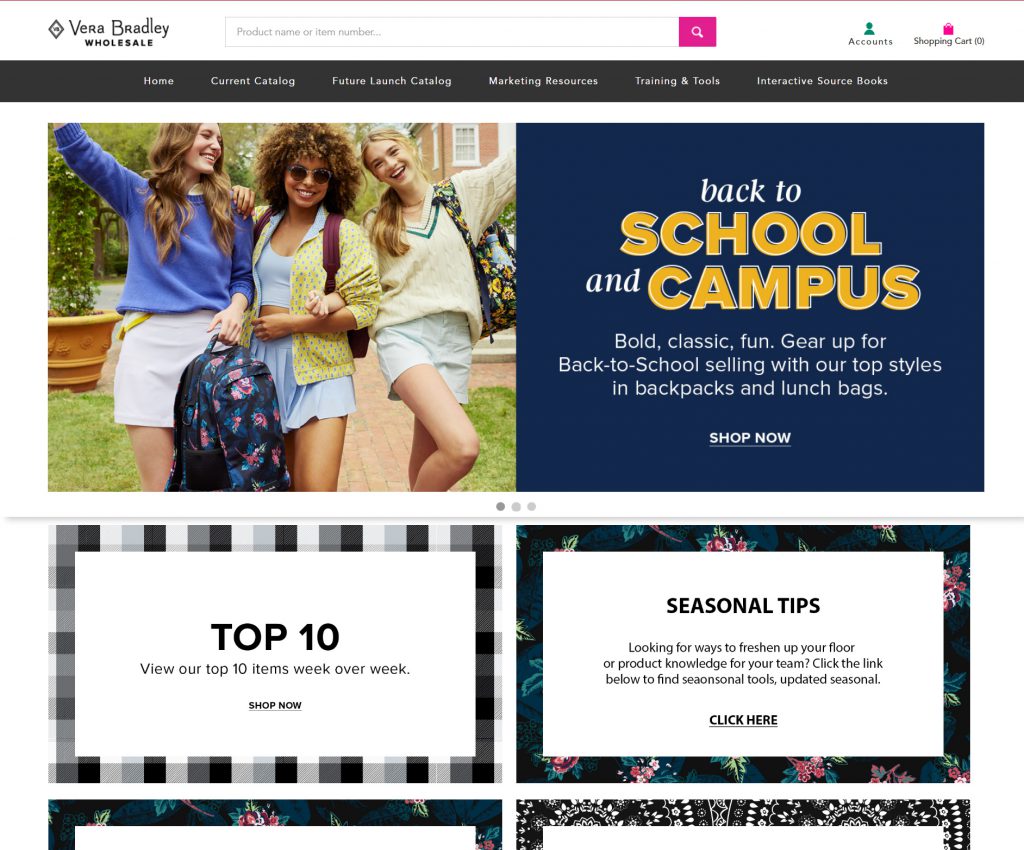Open the Accounts person icon
This screenshot has height=850, width=1024.
(869, 28)
